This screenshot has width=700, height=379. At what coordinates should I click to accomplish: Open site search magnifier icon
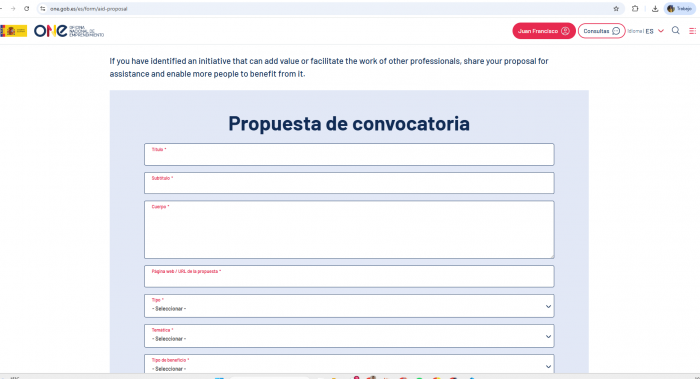click(675, 30)
